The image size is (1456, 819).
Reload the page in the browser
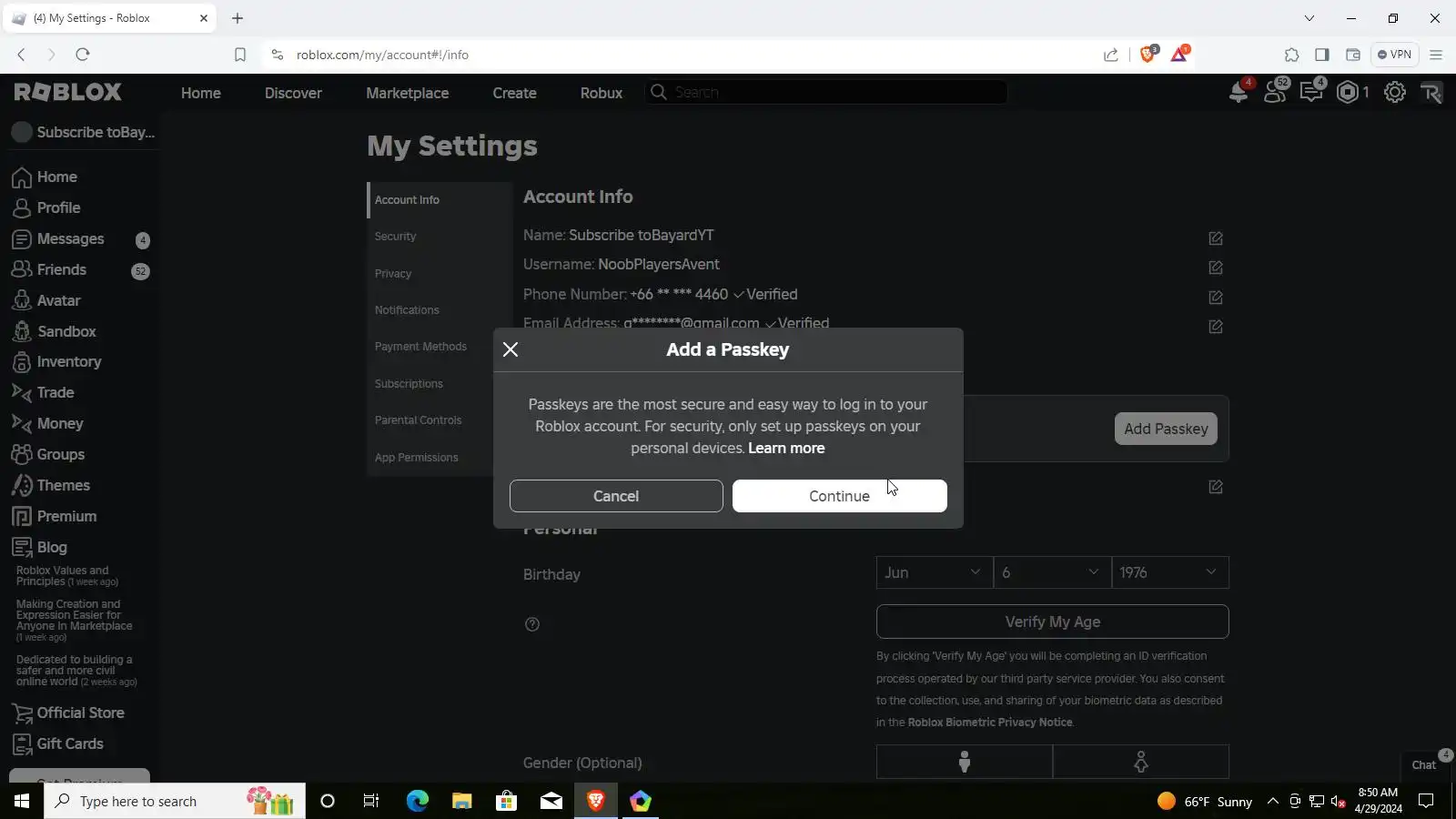[x=83, y=55]
